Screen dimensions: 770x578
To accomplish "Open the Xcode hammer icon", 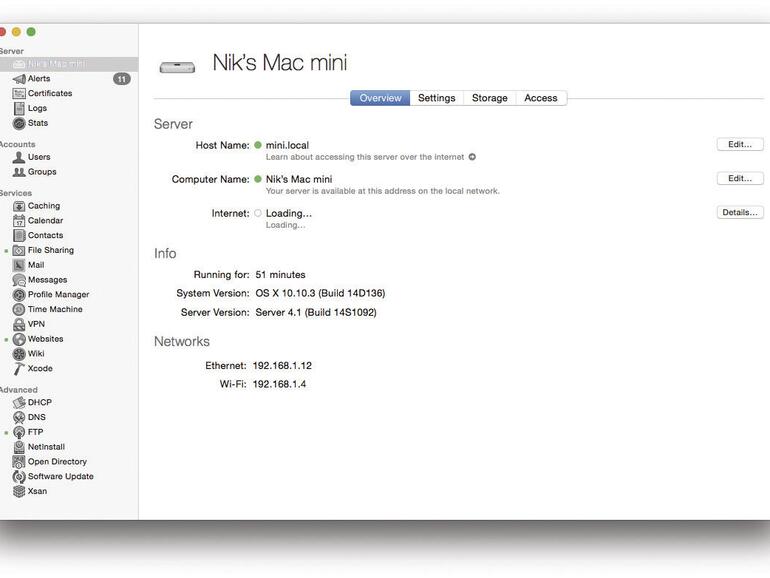I will click(x=19, y=368).
